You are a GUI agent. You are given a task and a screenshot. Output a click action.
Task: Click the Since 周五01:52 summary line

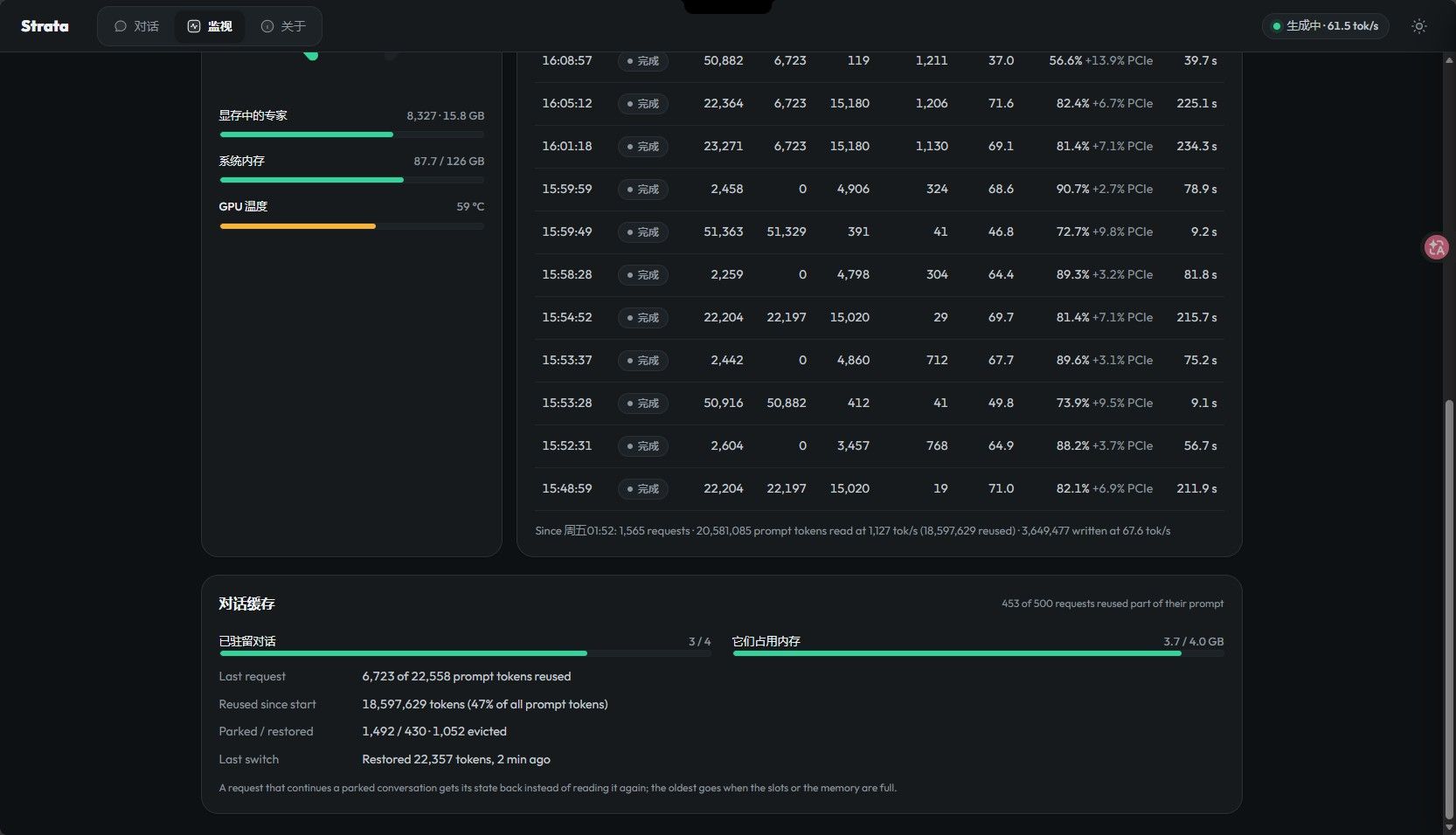[x=852, y=531]
